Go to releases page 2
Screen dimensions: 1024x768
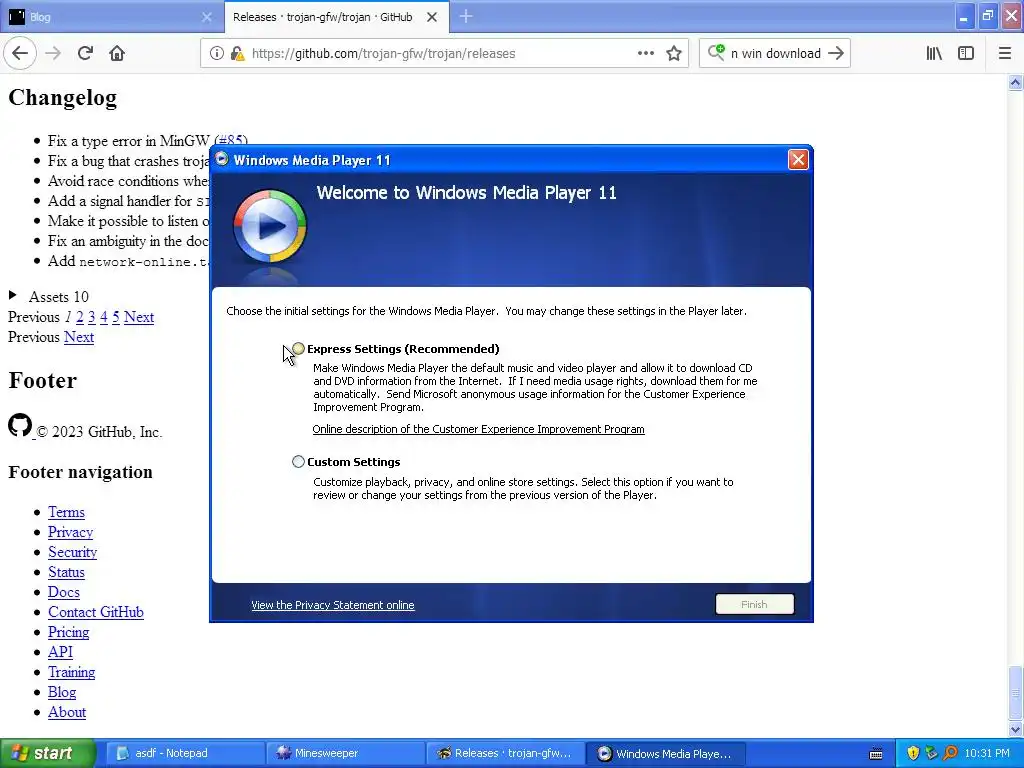(80, 317)
